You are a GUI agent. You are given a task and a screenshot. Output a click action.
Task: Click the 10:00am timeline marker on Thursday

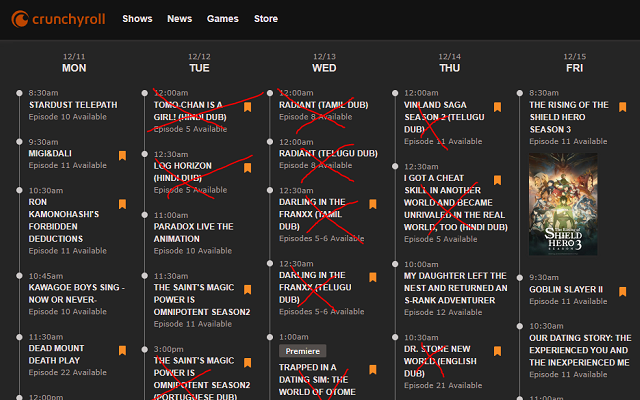point(395,264)
